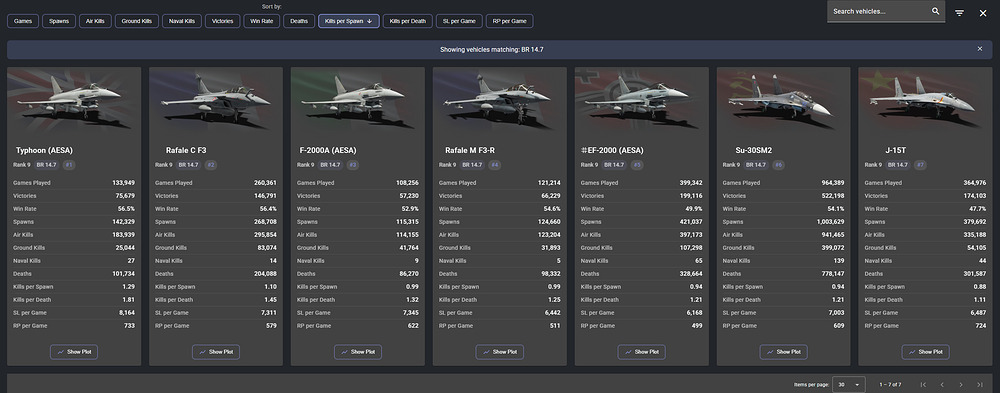
Task: Sort by SL per Game
Action: point(459,21)
